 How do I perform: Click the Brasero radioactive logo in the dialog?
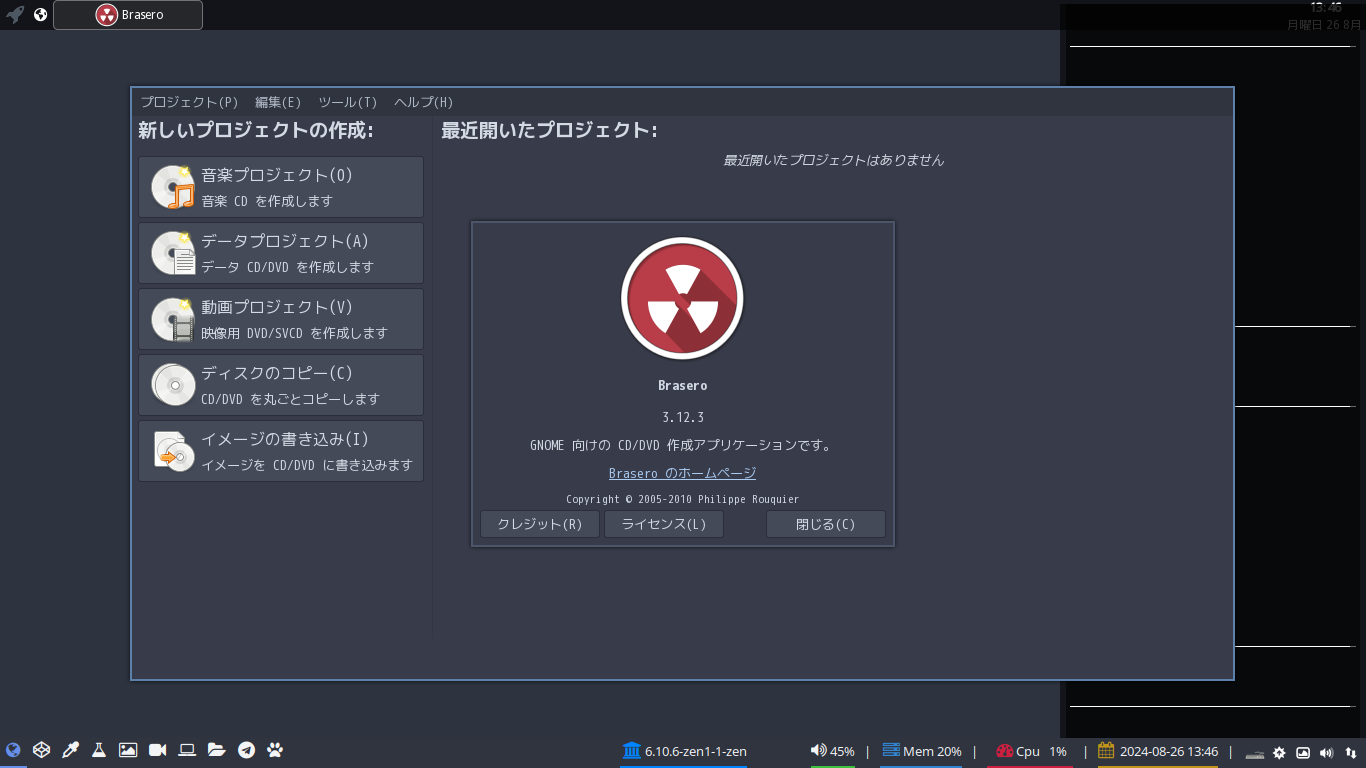point(683,297)
